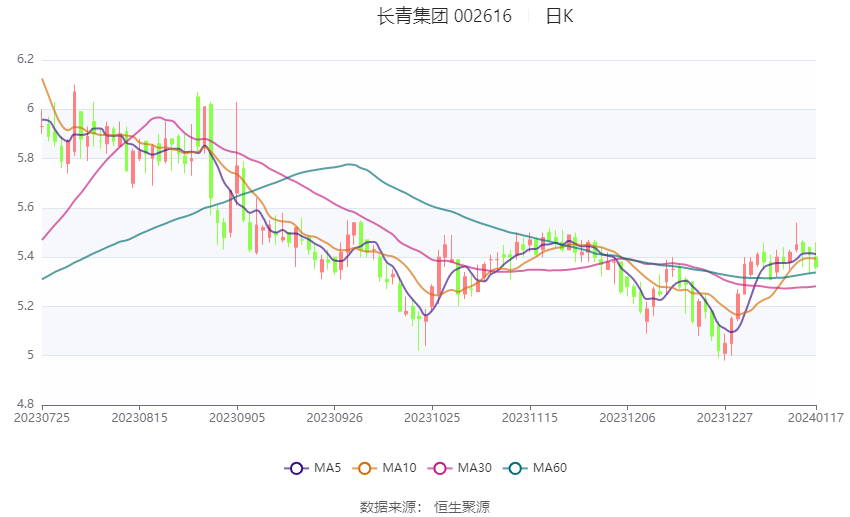Image resolution: width=850 pixels, height=517 pixels.
Task: Click the 20231115 date axis label
Action: click(x=530, y=418)
